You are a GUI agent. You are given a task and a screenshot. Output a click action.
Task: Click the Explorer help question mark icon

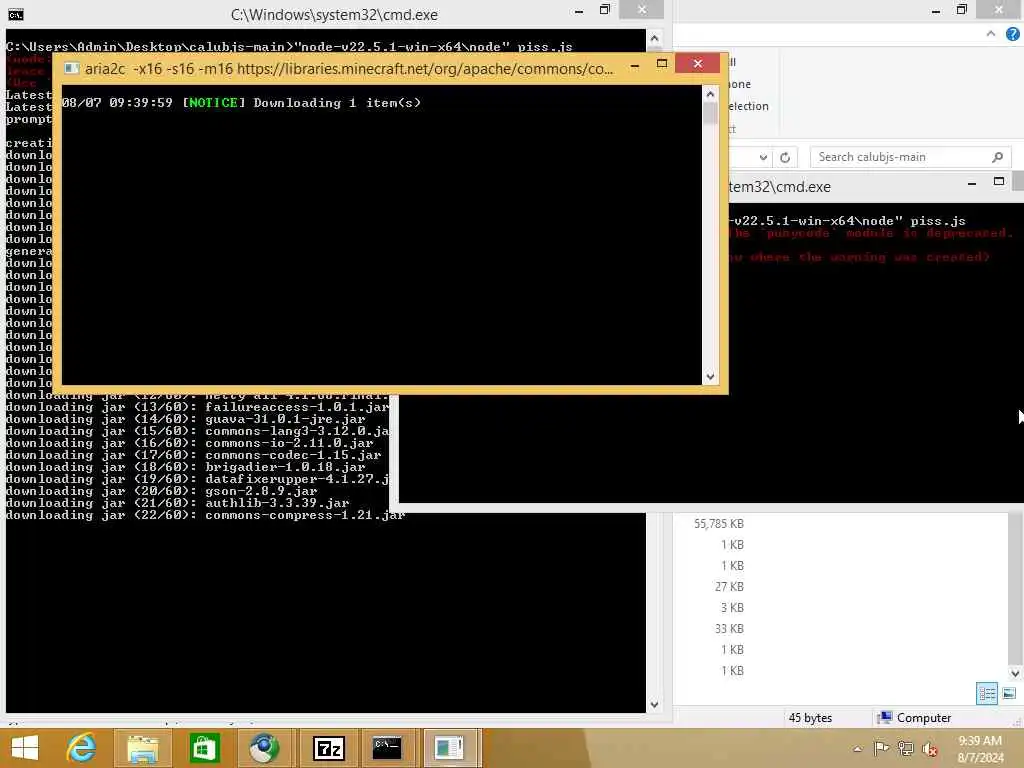click(1012, 34)
